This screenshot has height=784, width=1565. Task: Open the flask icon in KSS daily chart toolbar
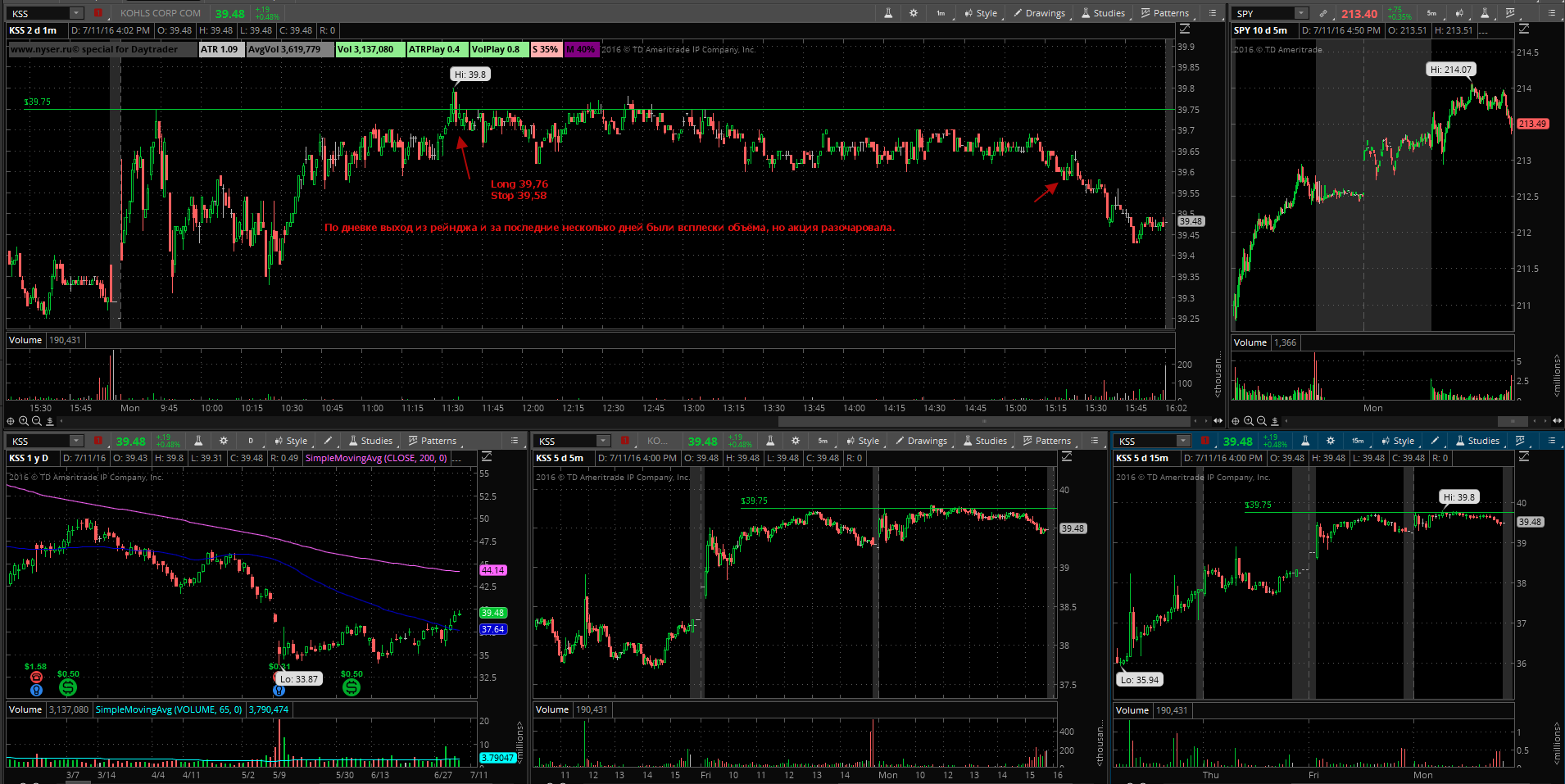[198, 441]
